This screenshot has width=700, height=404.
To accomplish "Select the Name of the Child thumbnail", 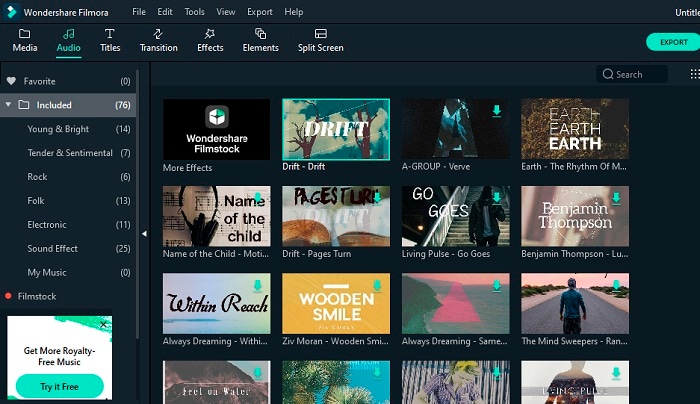I will 217,216.
